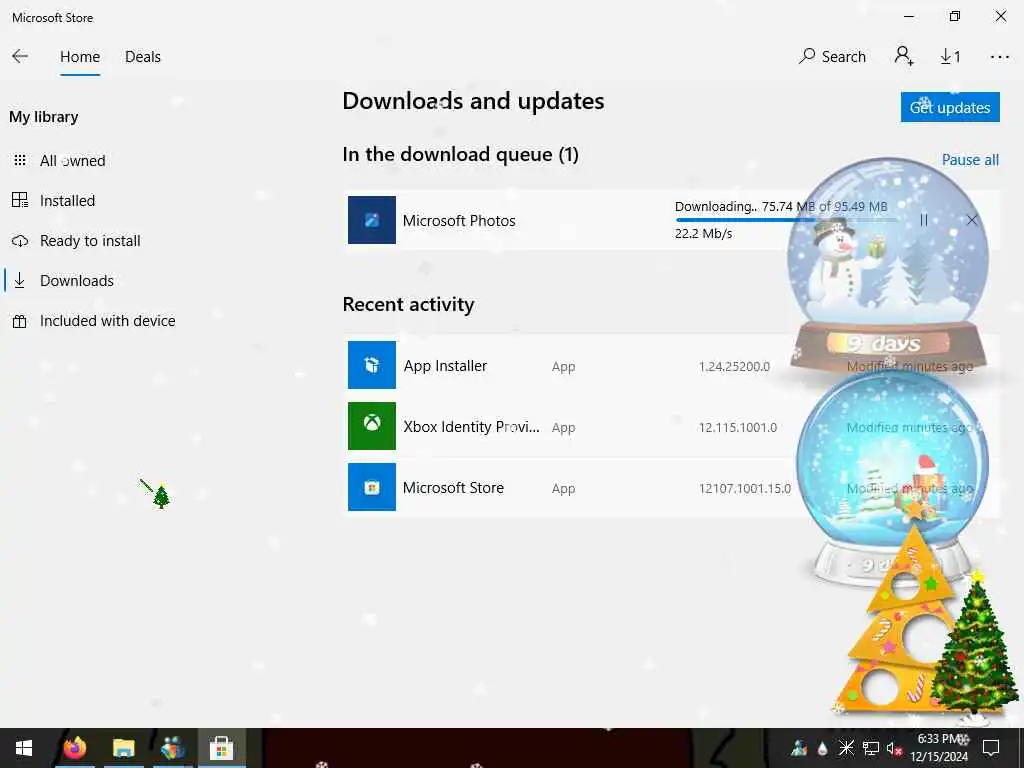Click Microsoft Store version 12107.1001.15.0
Screen dimensions: 1024x768
[x=744, y=488]
